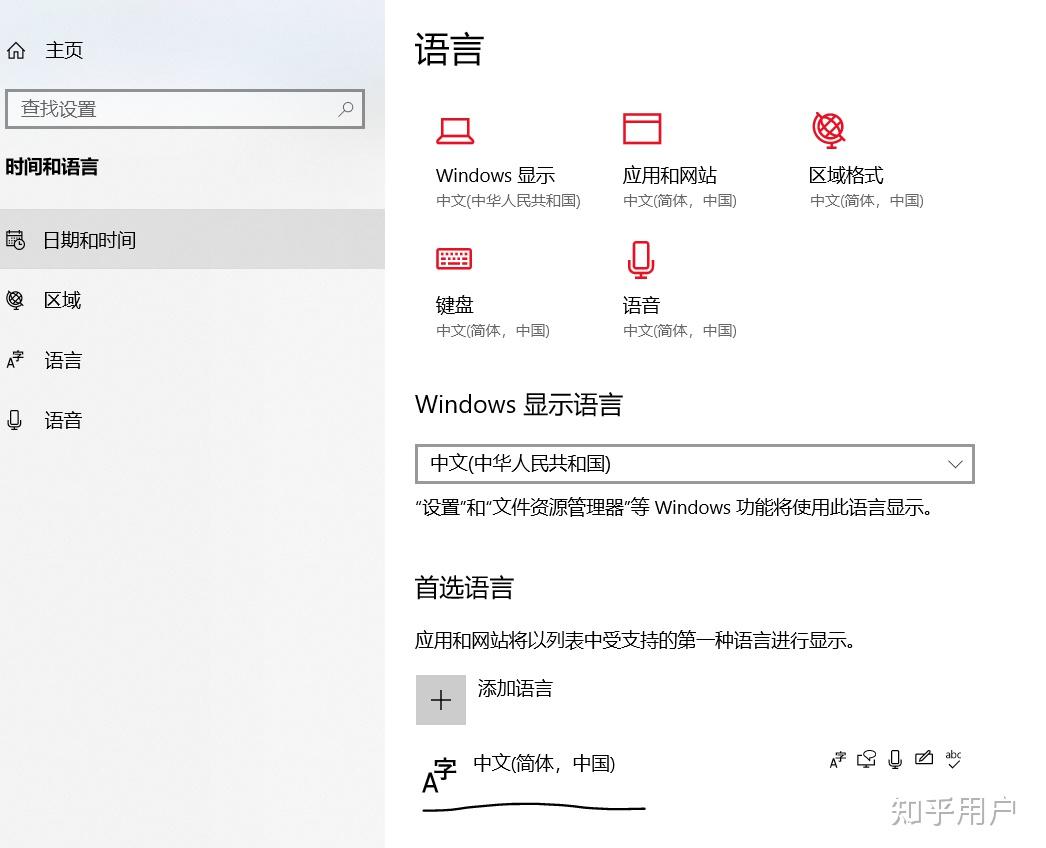Click the red keyboard icon for 键盘
This screenshot has height=848, width=1046.
[454, 258]
